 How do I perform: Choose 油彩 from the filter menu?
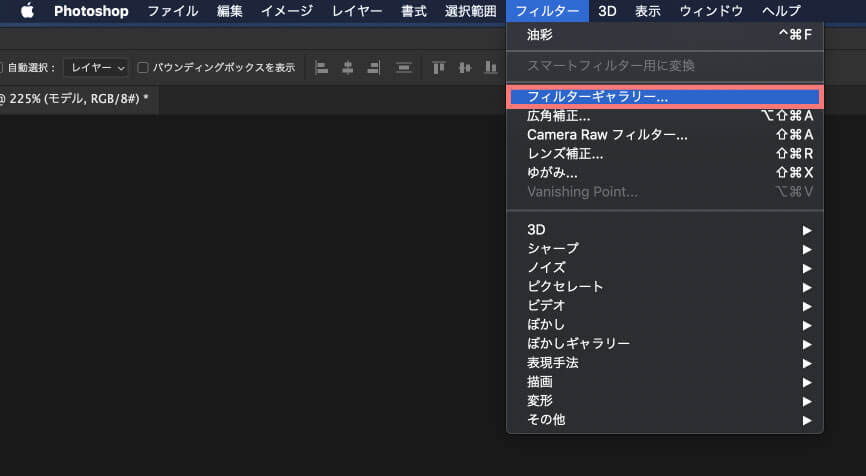coord(665,35)
